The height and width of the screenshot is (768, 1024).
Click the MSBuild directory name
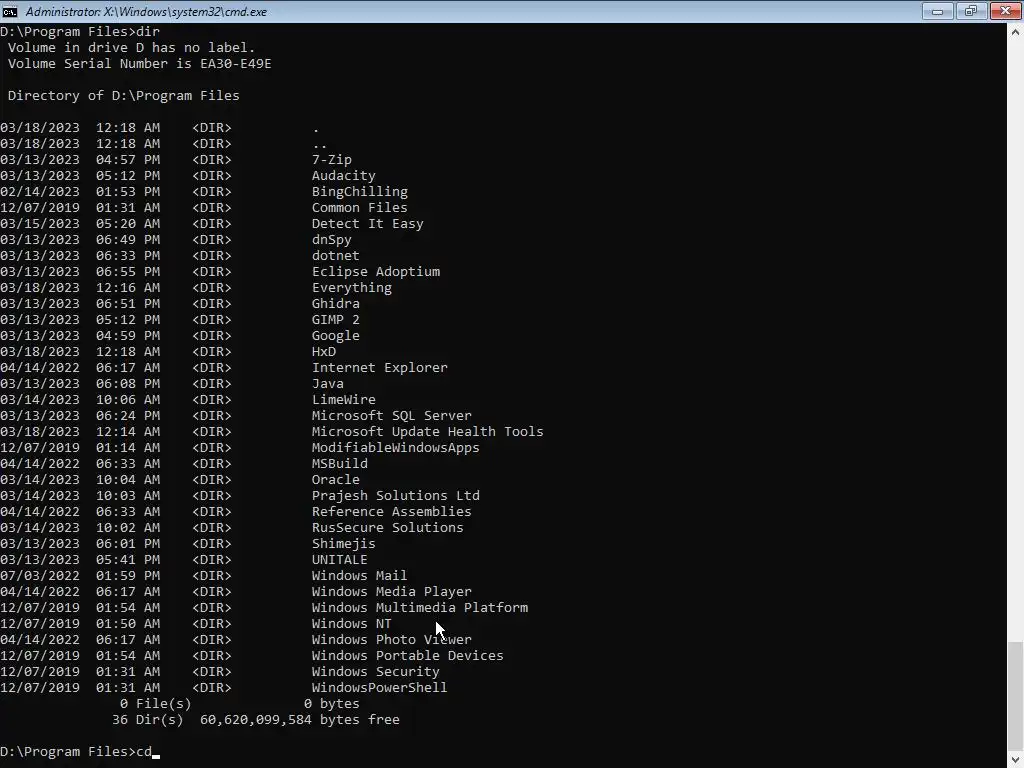click(x=340, y=464)
